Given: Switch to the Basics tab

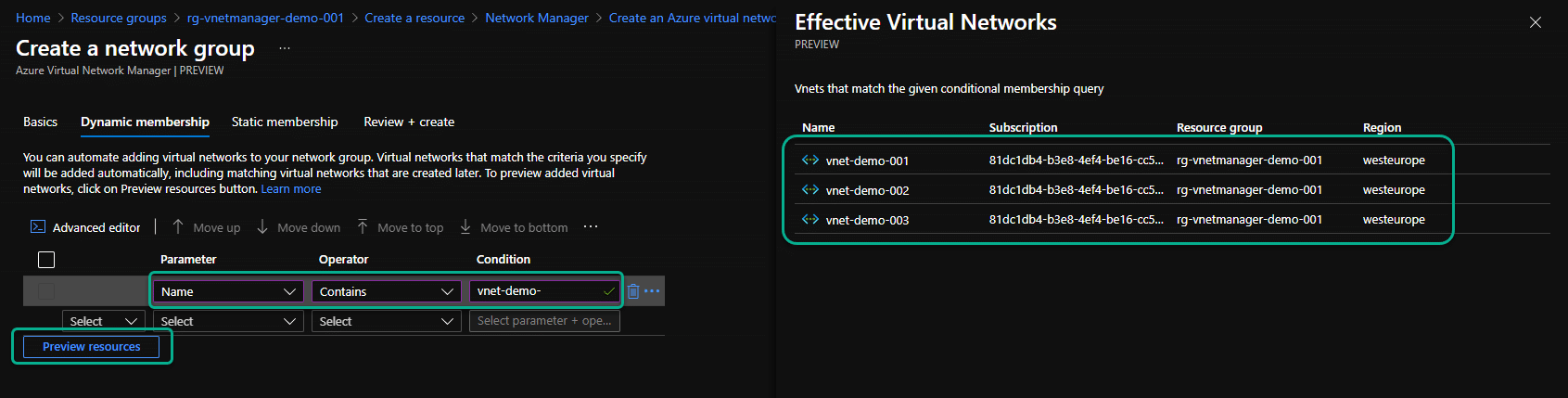Looking at the screenshot, I should 40,122.
